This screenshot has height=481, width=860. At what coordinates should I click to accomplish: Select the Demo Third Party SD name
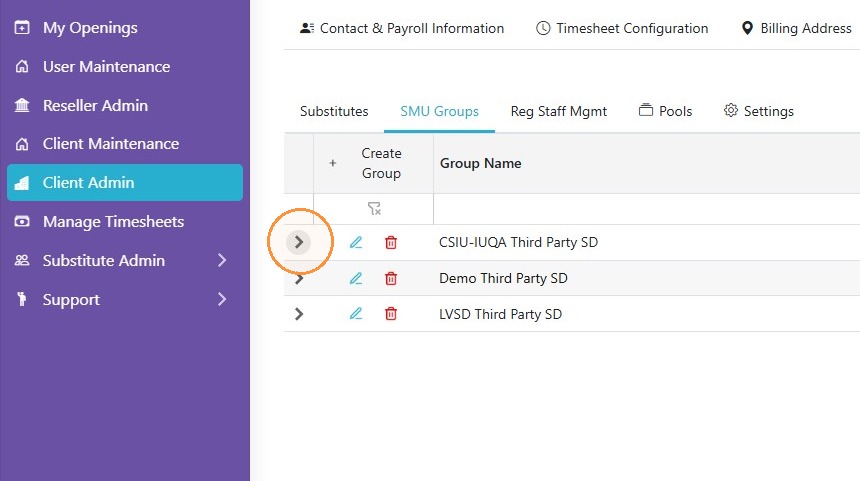pos(503,279)
